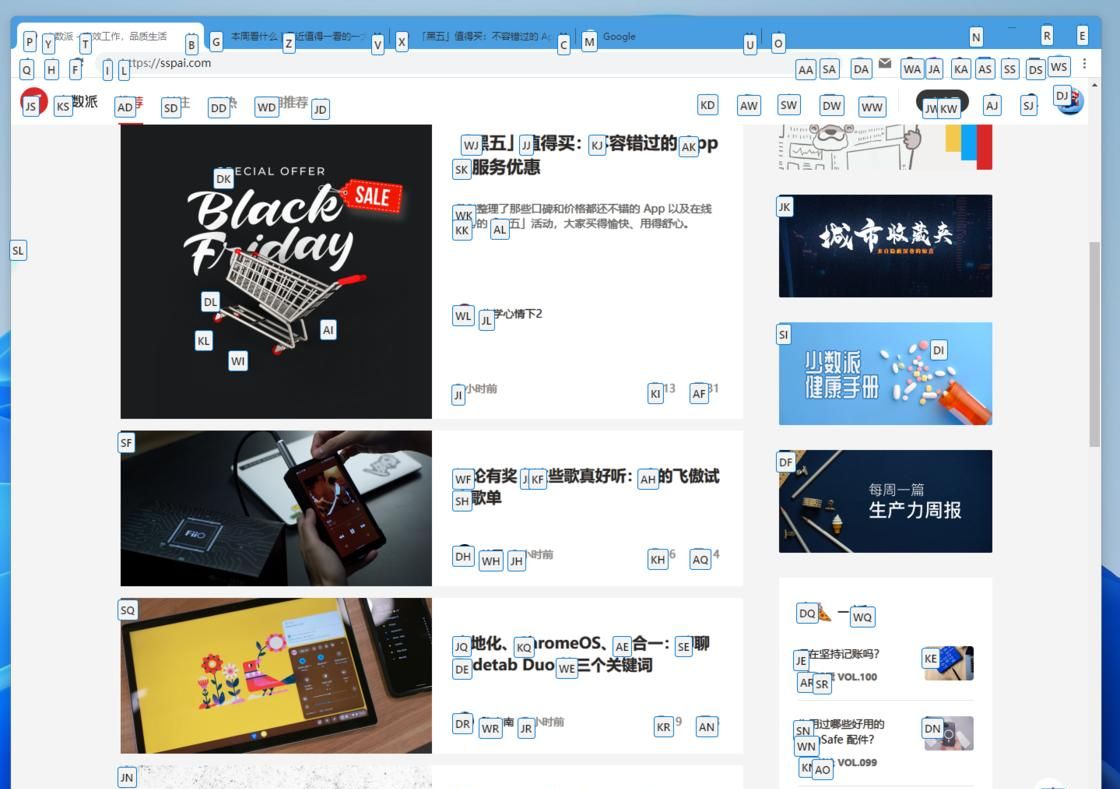Open the browser three-dot menu
1120x789 pixels.
coord(1086,63)
